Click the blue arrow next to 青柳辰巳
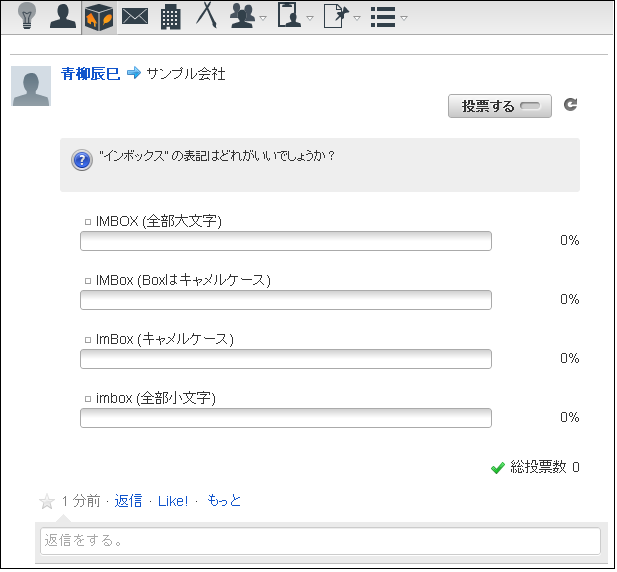 pos(134,73)
